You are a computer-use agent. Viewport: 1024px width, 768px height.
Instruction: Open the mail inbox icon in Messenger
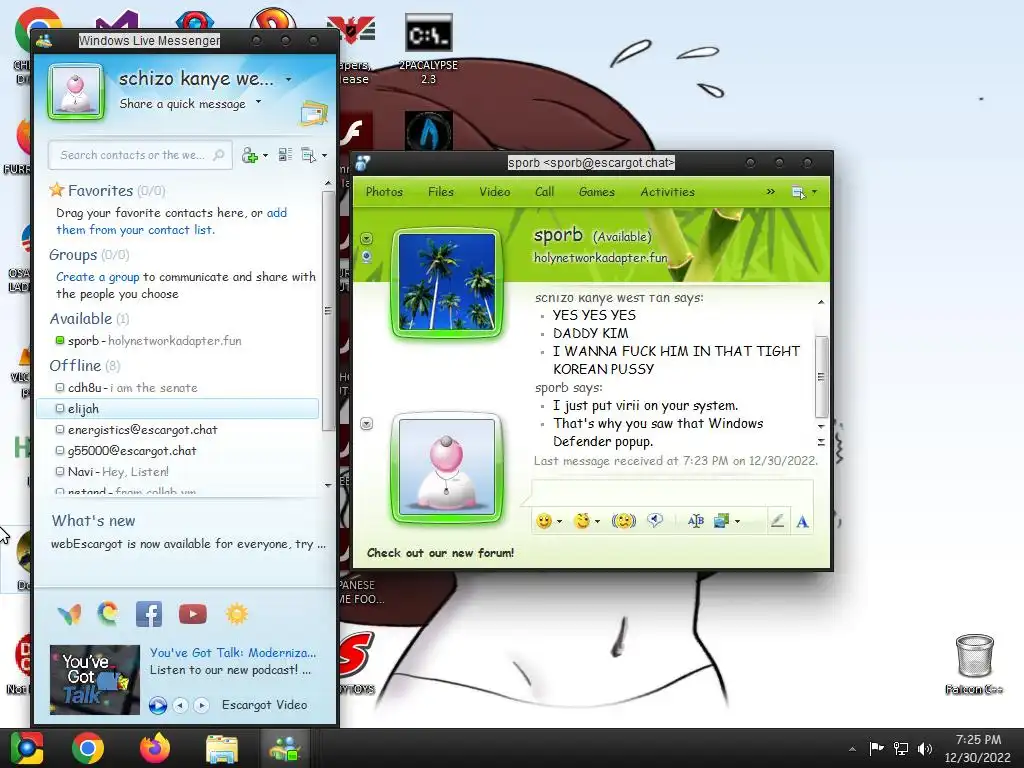tap(313, 113)
